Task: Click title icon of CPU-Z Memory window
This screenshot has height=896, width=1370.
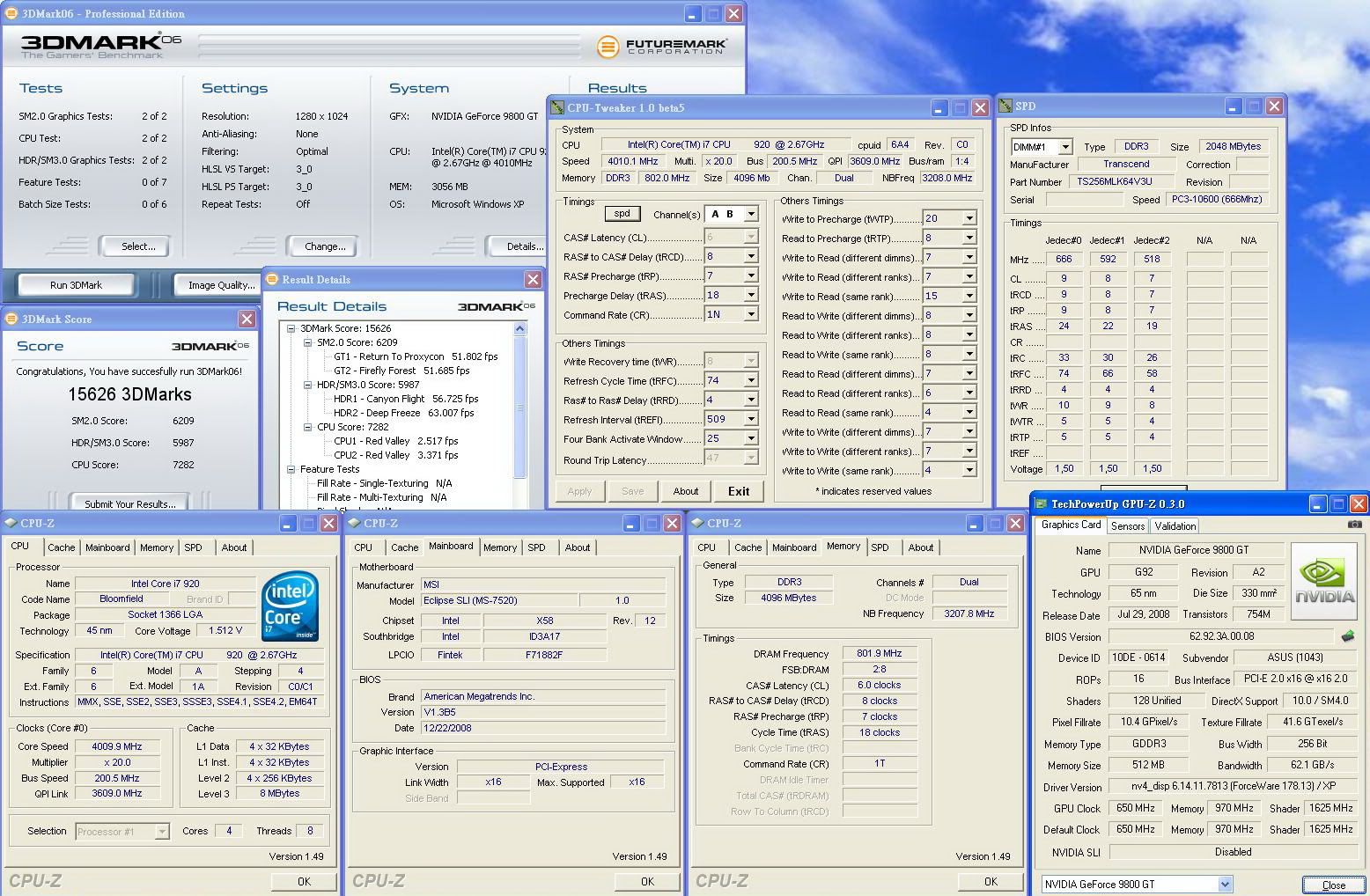Action: click(697, 523)
